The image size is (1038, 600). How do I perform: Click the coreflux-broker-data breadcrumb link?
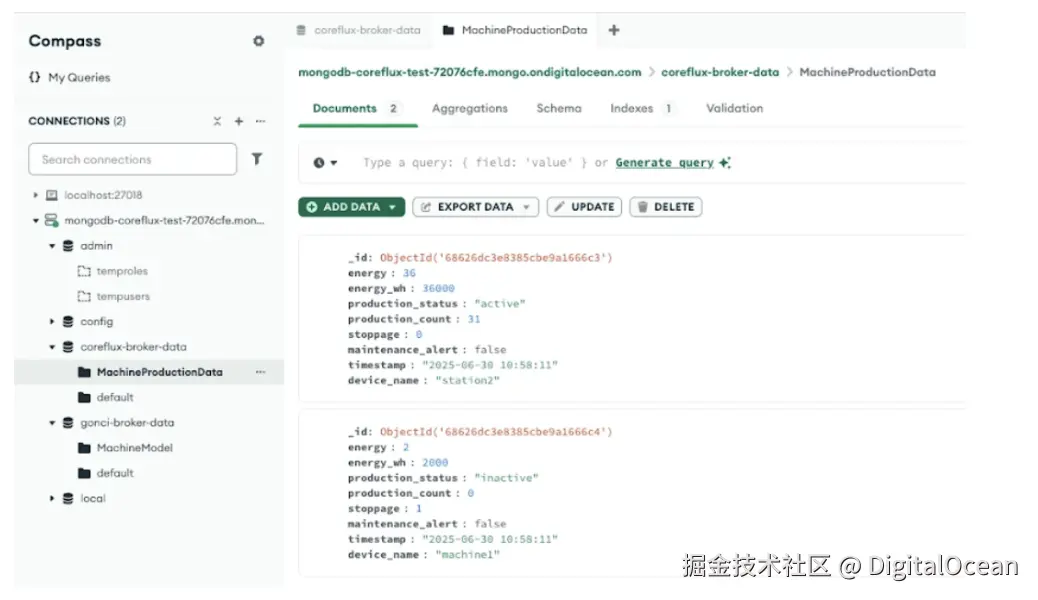720,72
